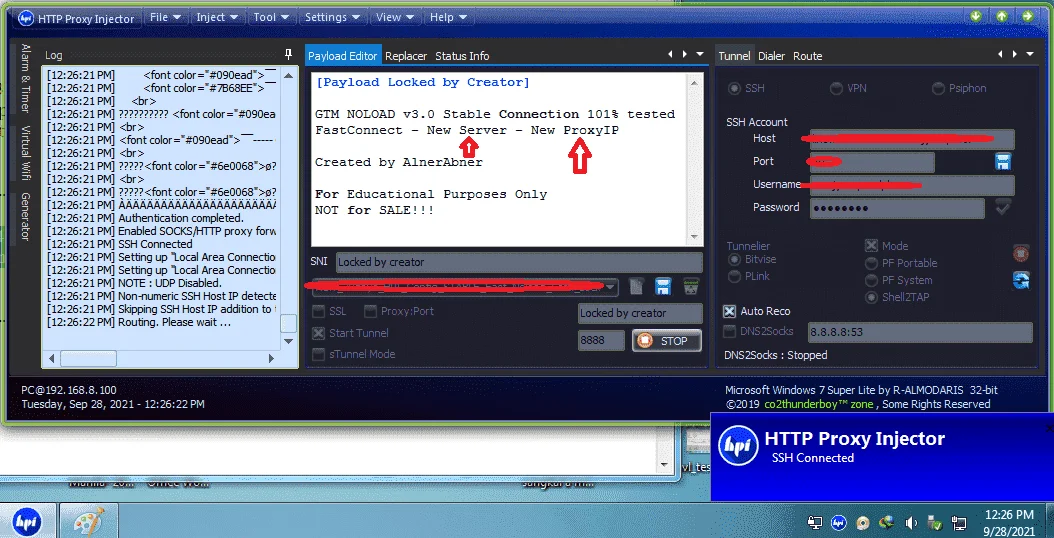Open the Tool menu dropdown
Screen dimensions: 1054x538
271,17
